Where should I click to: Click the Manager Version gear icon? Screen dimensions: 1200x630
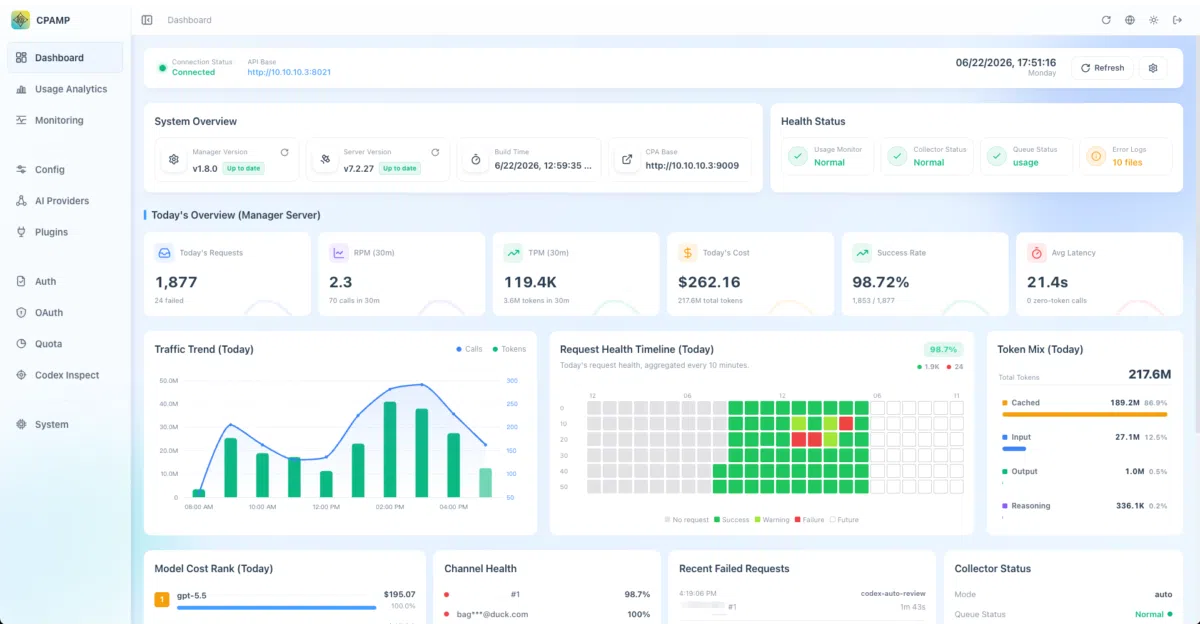(x=174, y=159)
